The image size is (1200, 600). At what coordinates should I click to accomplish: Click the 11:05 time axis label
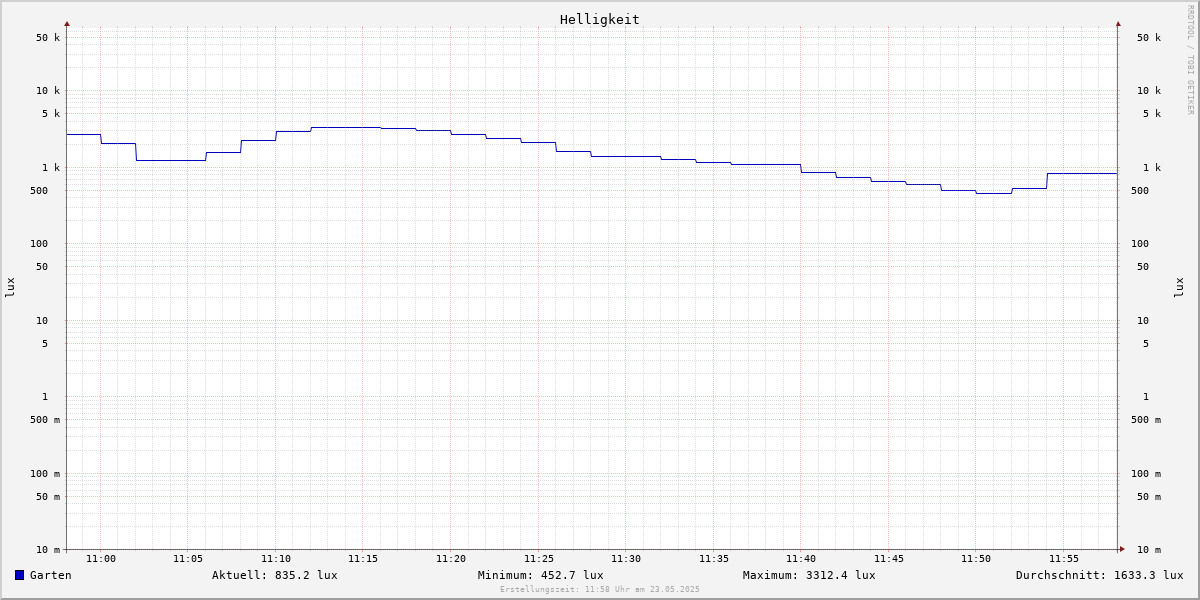click(x=188, y=559)
